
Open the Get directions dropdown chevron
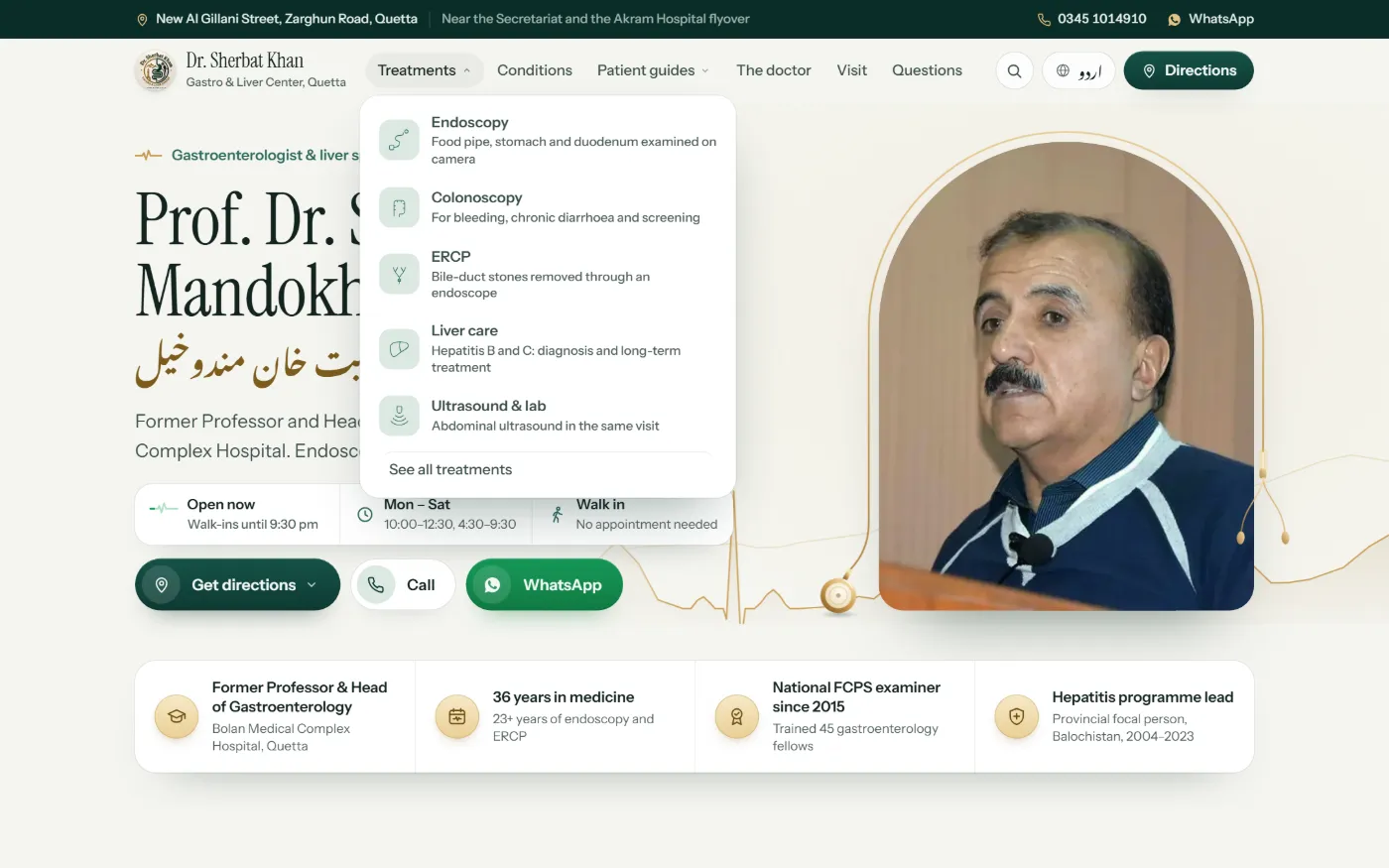[x=312, y=585]
